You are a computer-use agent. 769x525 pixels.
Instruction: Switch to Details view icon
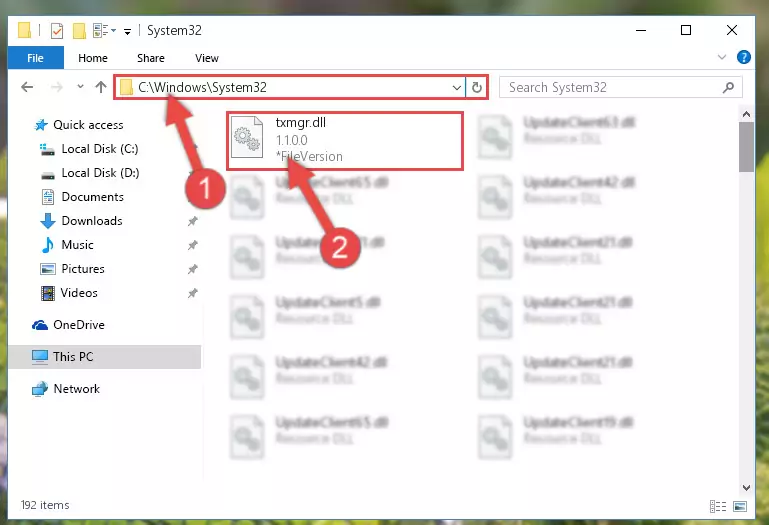(718, 506)
